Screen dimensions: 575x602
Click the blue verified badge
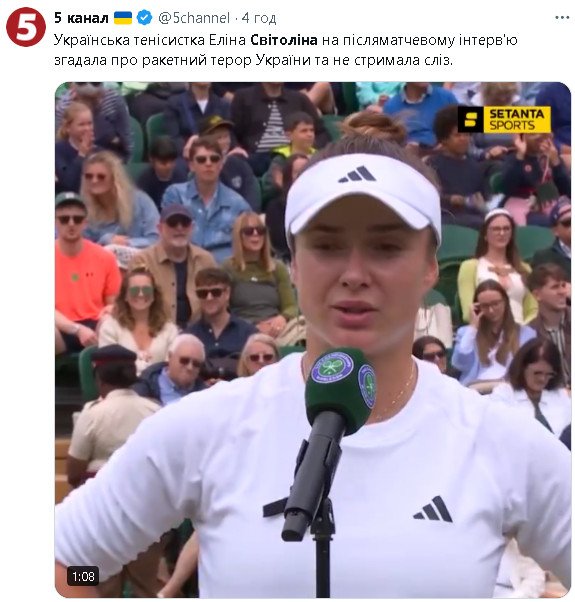144,18
